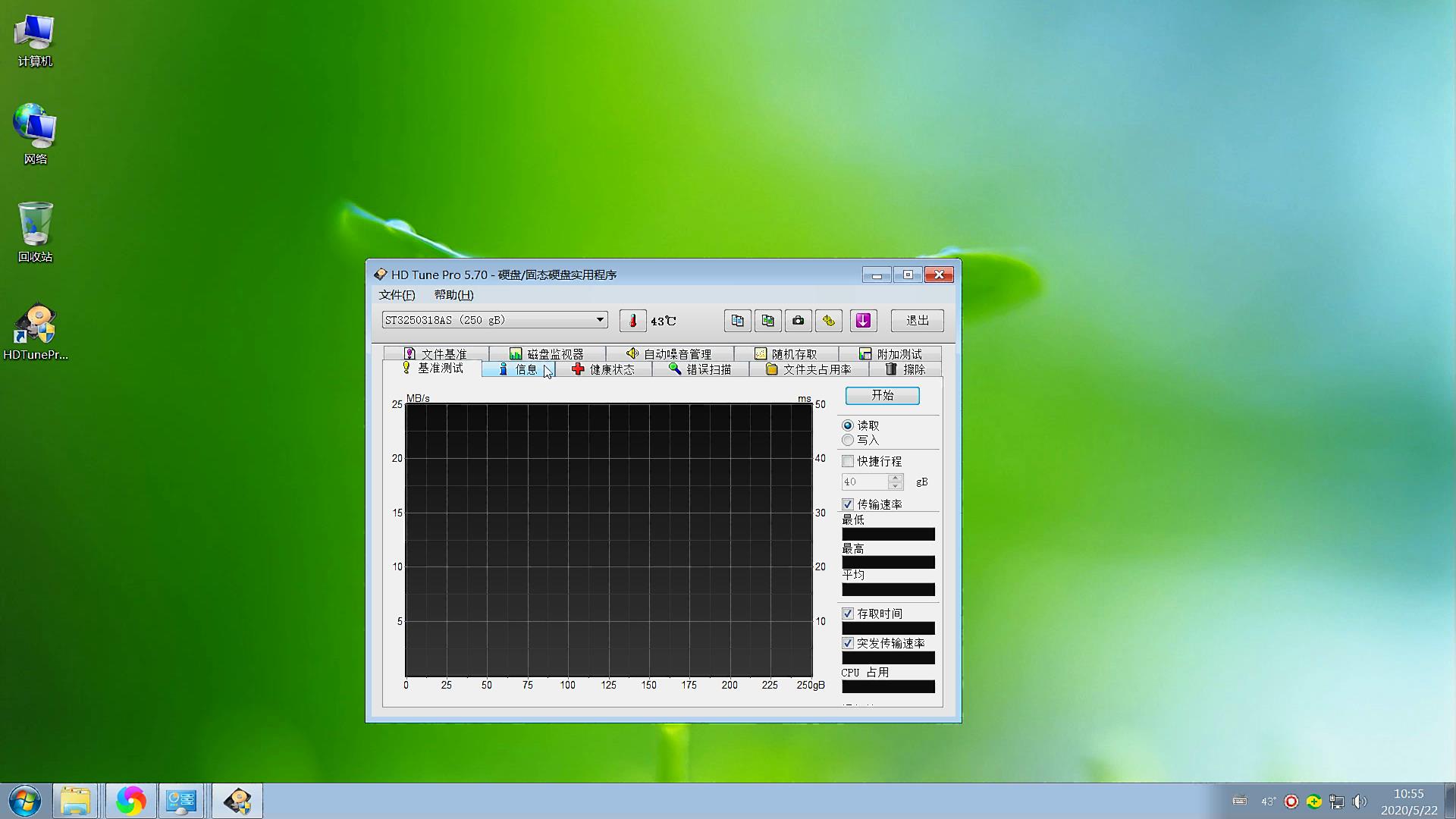Viewport: 1456px width, 819px height.
Task: Enable the 快捷行程 checkbox
Action: 848,461
